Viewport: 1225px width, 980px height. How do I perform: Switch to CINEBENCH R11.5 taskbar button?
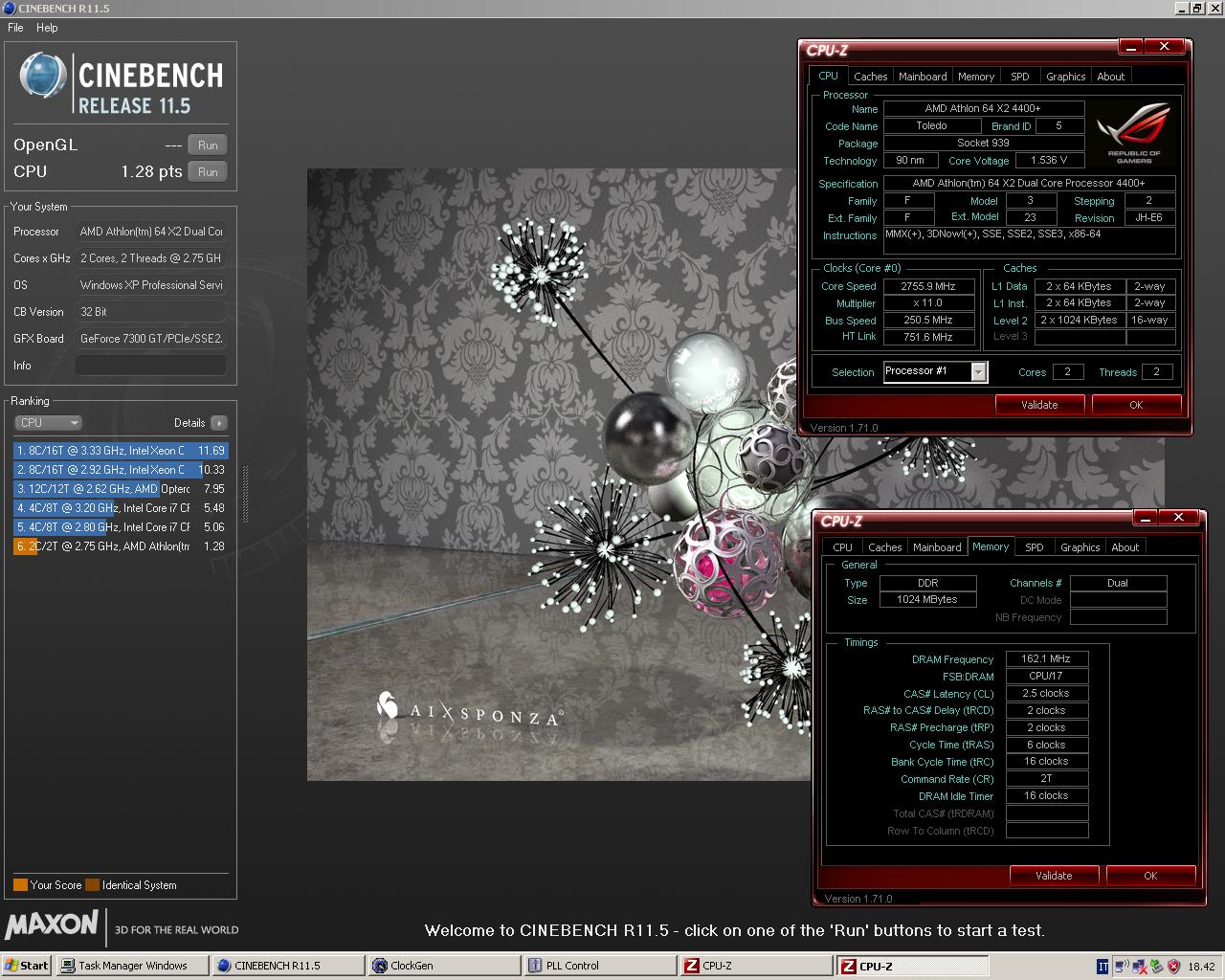tap(289, 966)
